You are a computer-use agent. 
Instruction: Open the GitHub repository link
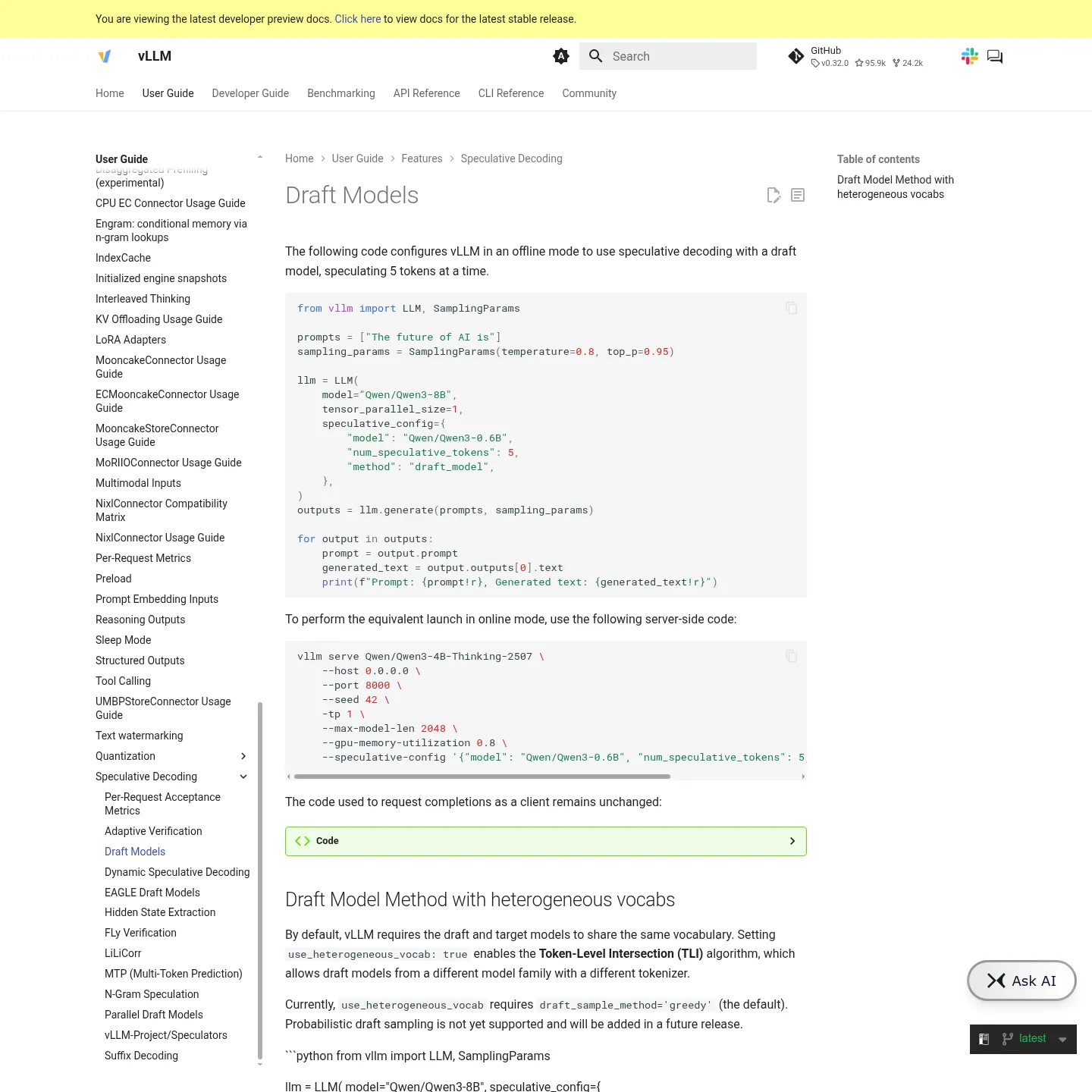pos(855,56)
